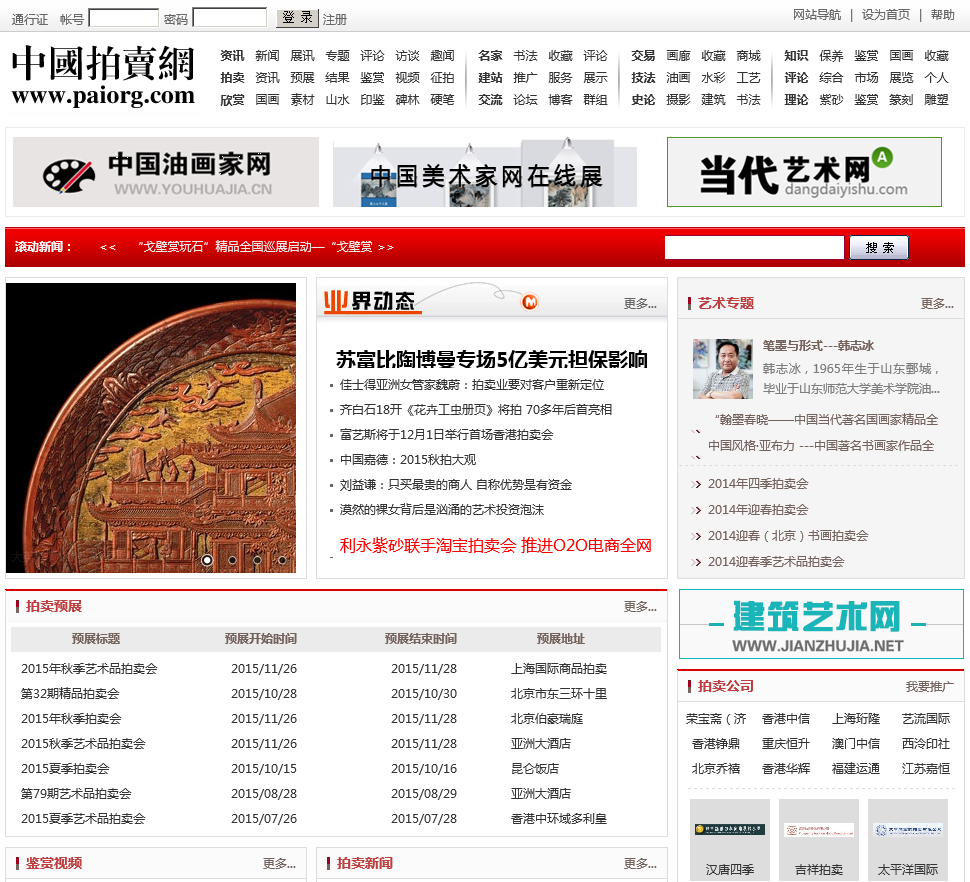The image size is (970, 882).
Task: Open 荣宝斋 auction company link
Action: coord(716,719)
